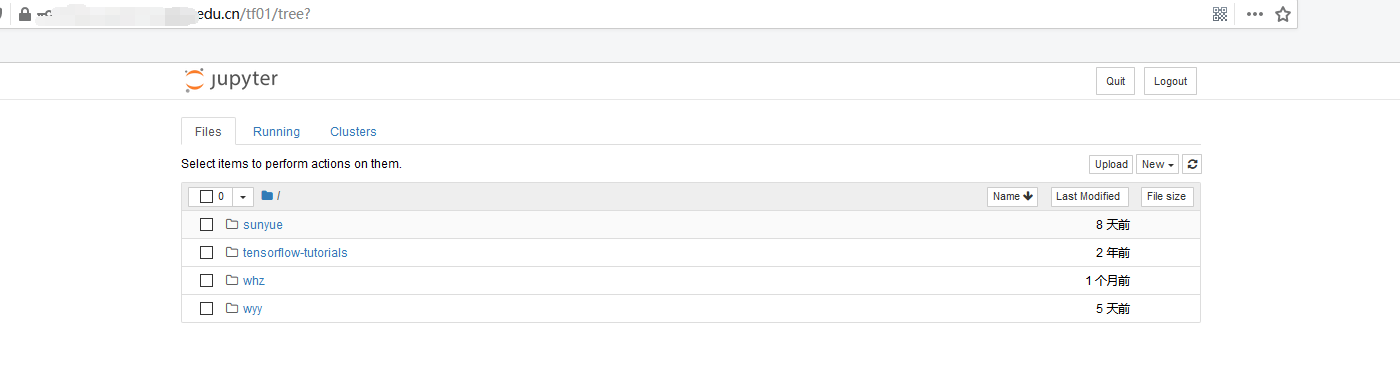Click the folder icon beside sunyue
Image resolution: width=1400 pixels, height=389 pixels.
(x=232, y=224)
